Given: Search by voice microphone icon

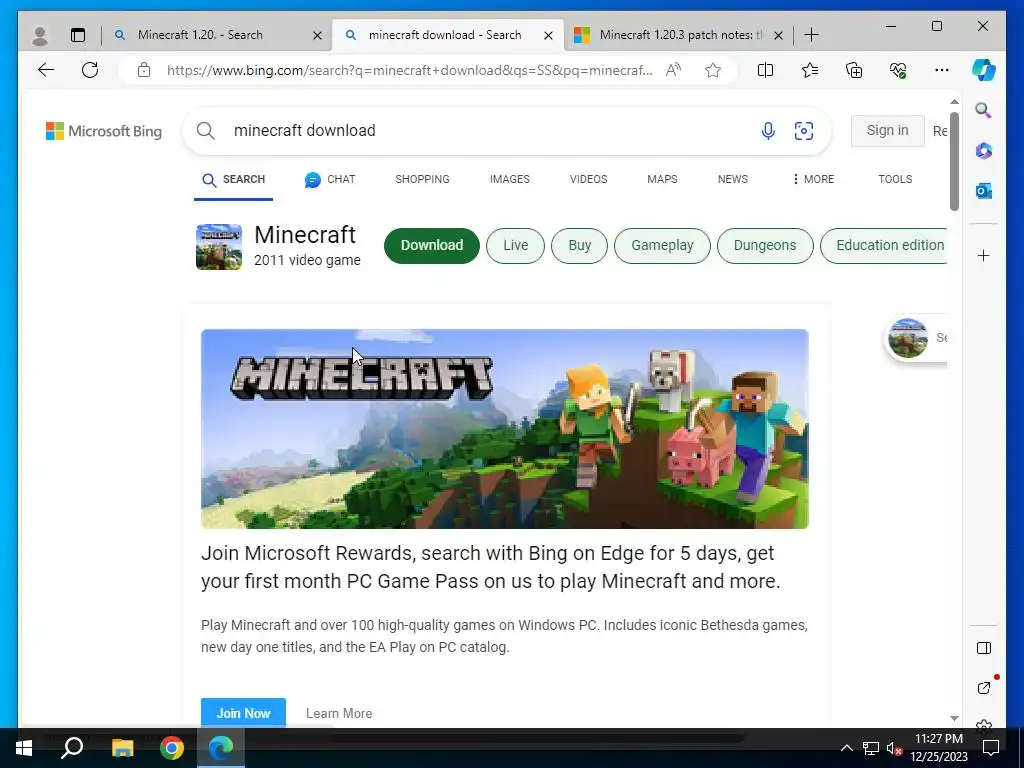Looking at the screenshot, I should point(768,131).
